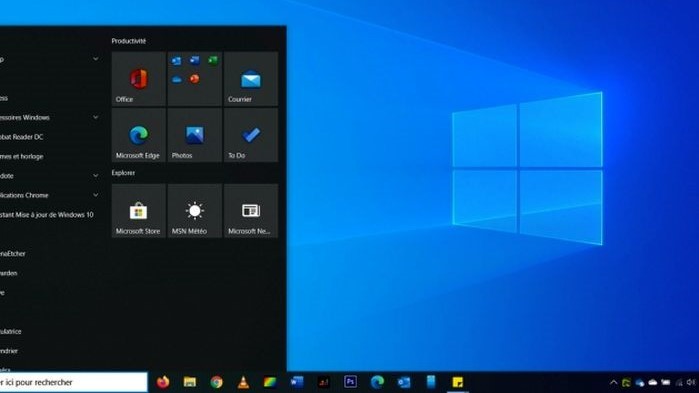Open Microsoft Edge from the taskbar
This screenshot has width=699, height=393.
(377, 382)
